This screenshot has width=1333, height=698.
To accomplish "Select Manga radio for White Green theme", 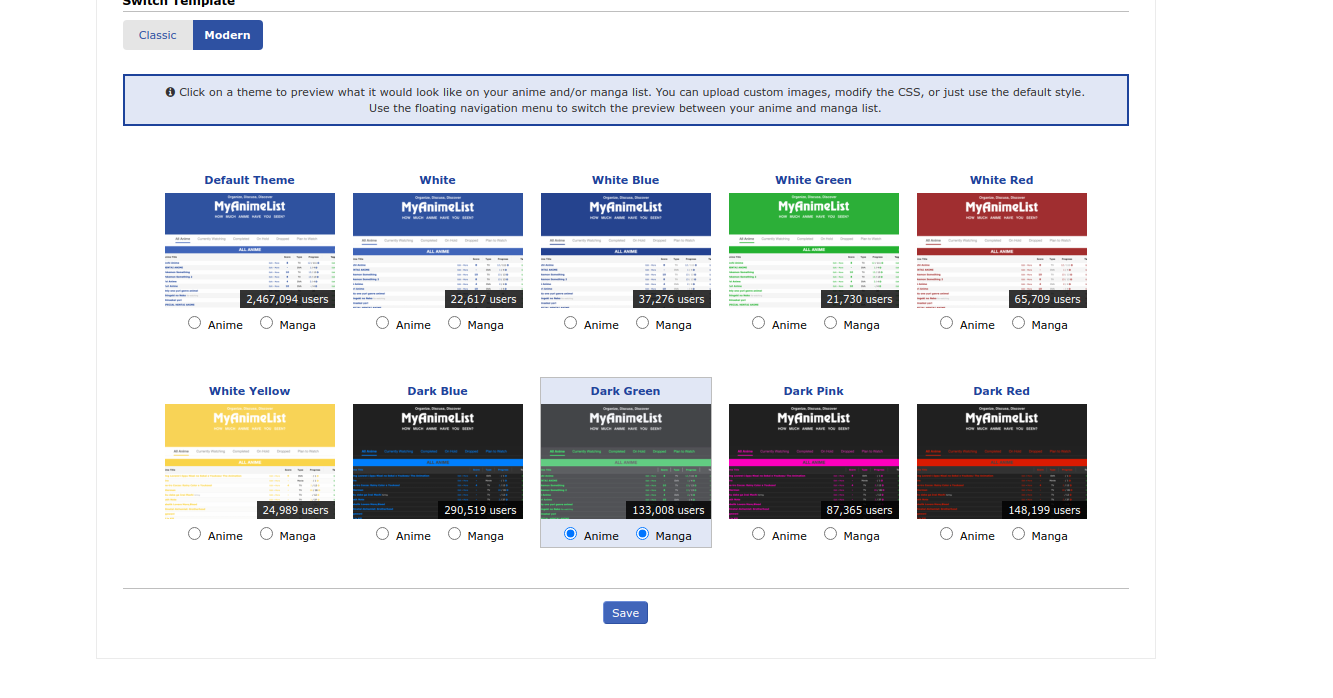I will [x=830, y=323].
